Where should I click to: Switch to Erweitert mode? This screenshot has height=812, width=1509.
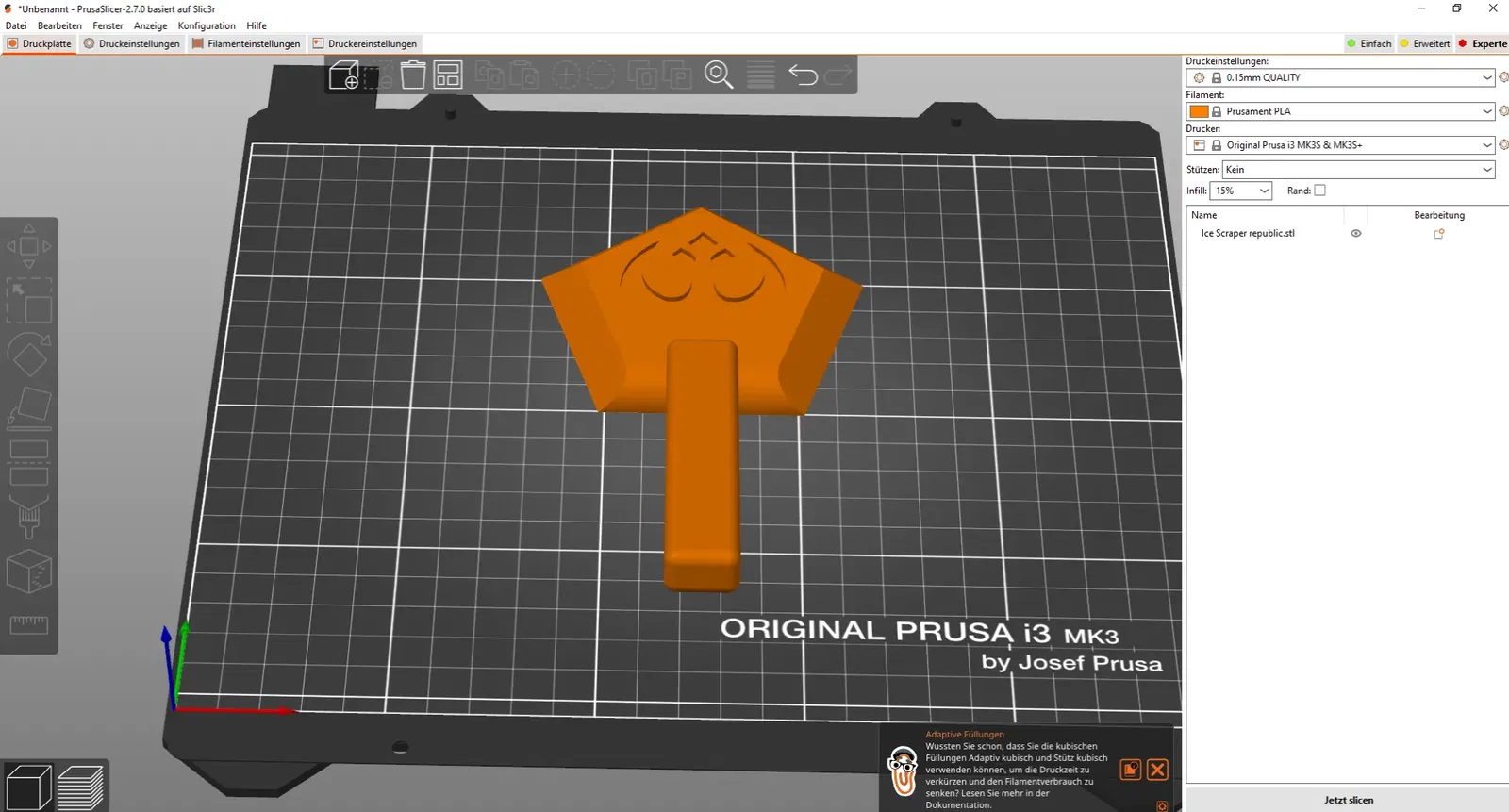[1425, 43]
